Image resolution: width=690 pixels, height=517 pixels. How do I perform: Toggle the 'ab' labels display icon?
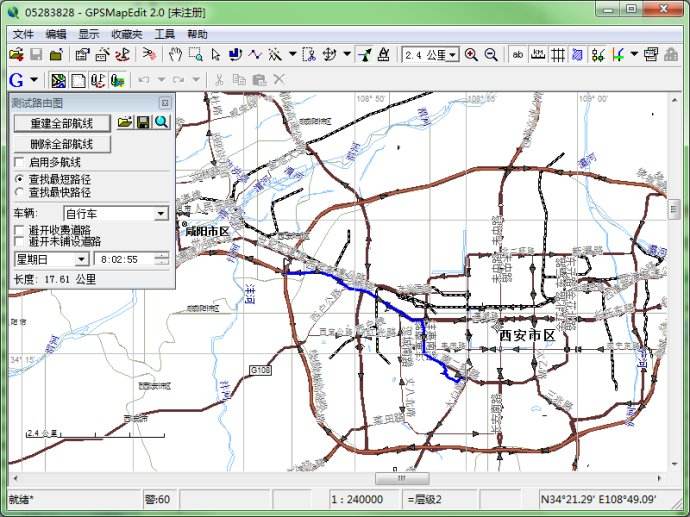(518, 55)
